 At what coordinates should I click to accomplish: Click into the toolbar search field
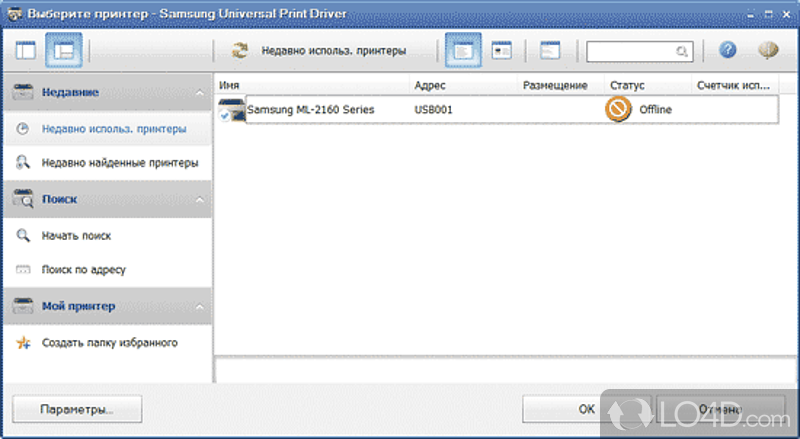point(632,51)
